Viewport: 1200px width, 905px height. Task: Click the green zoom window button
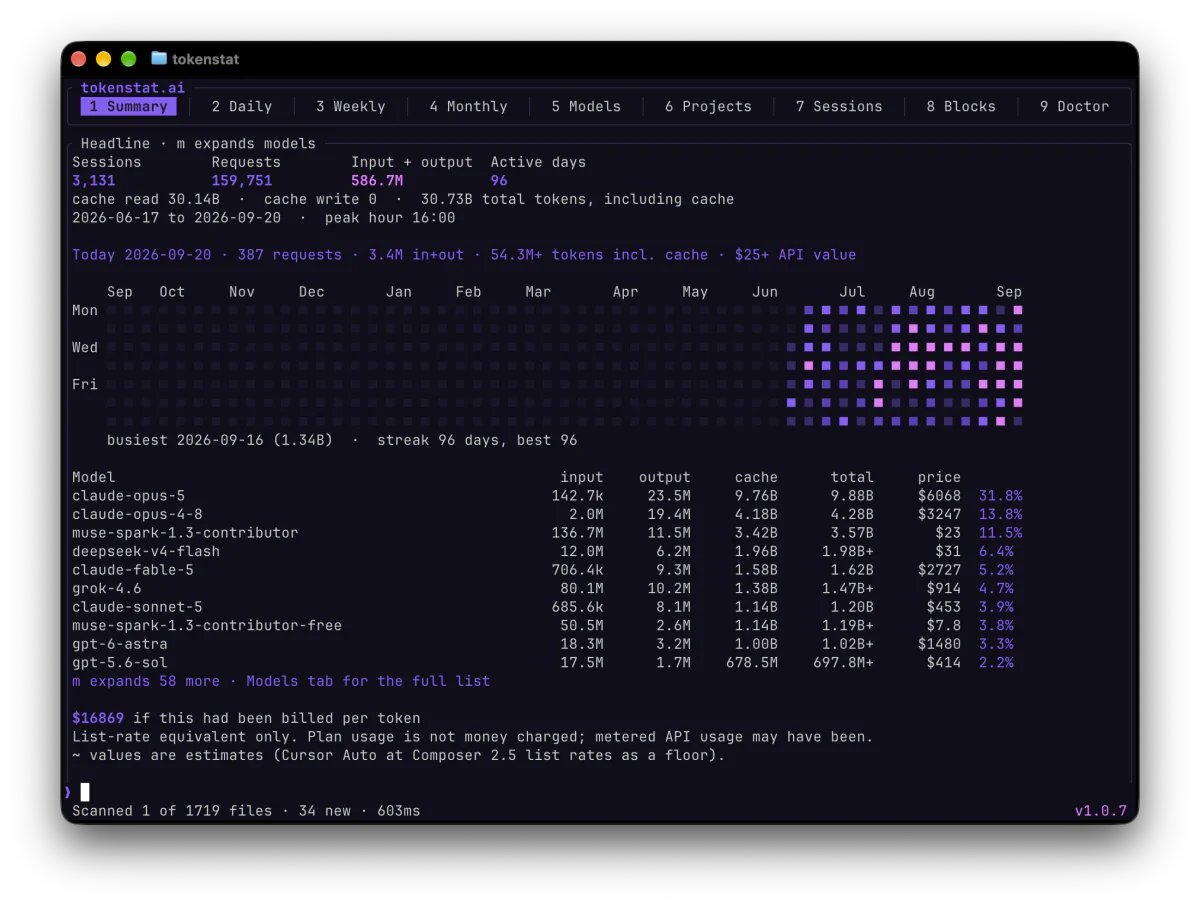tap(128, 59)
